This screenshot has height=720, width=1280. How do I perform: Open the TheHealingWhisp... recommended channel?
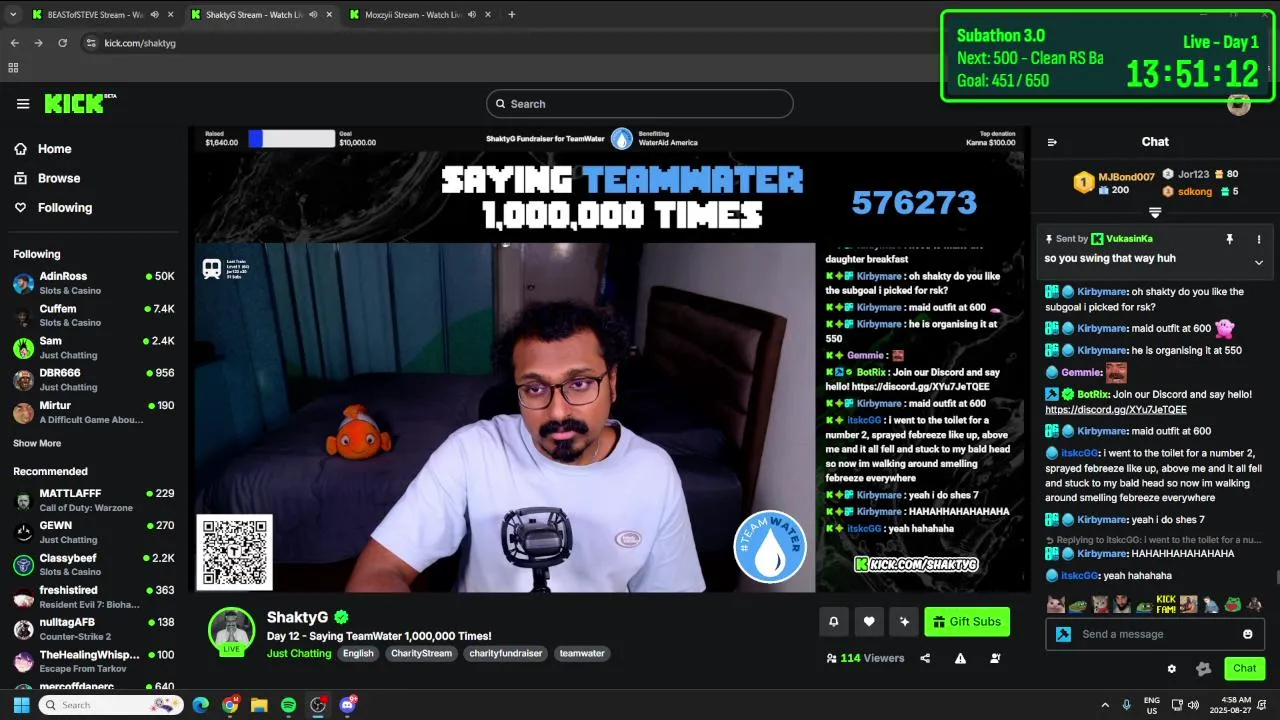coord(94,661)
